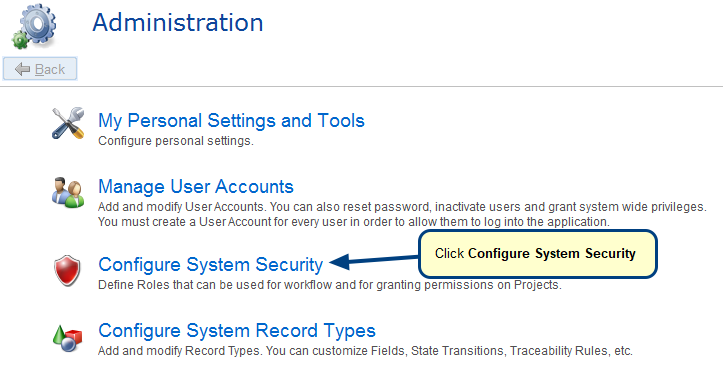Click the dark blue arrow pointing to Security
This screenshot has height=371, width=723.
[374, 261]
